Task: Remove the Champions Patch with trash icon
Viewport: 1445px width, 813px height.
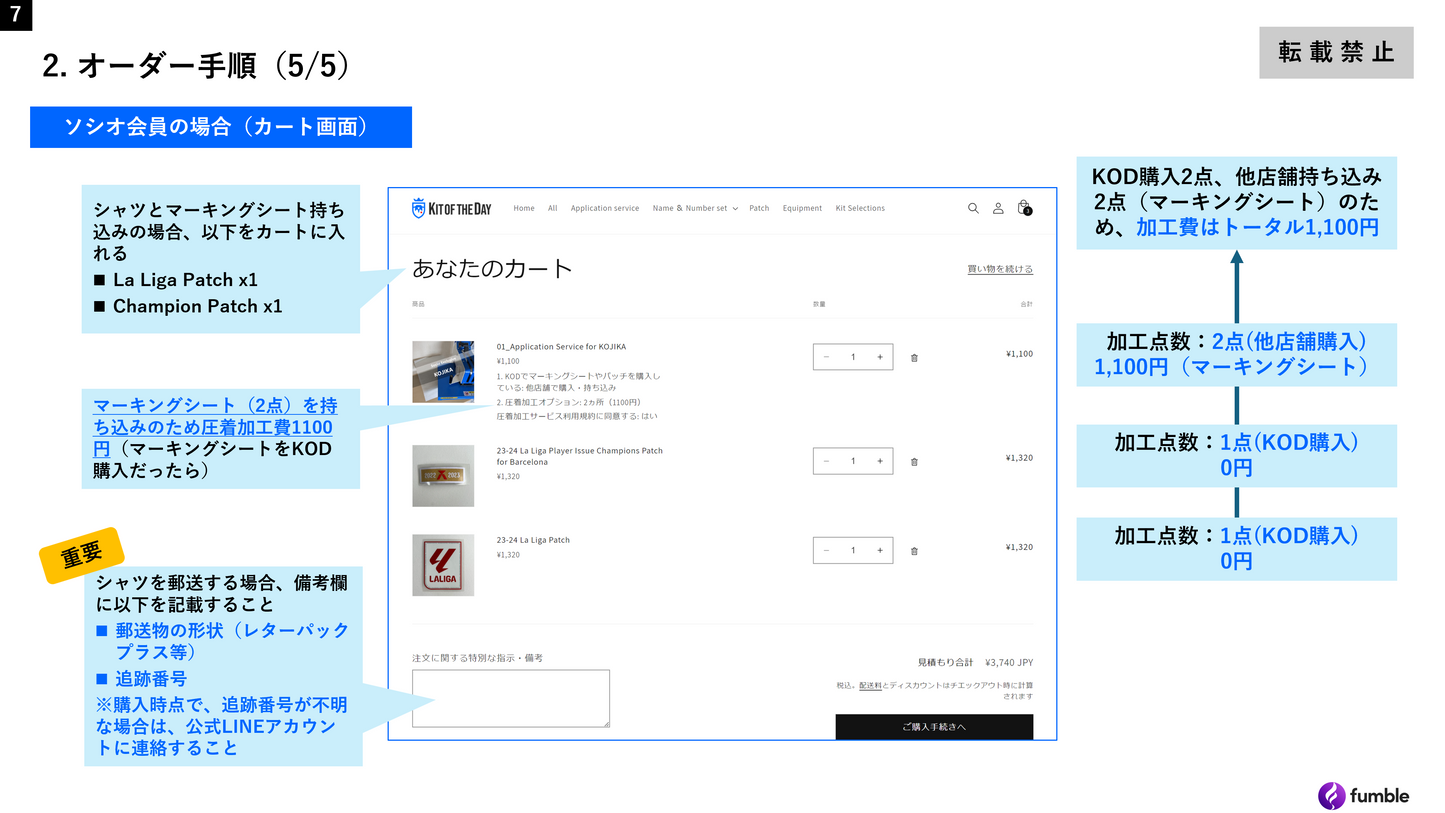Action: 914,461
